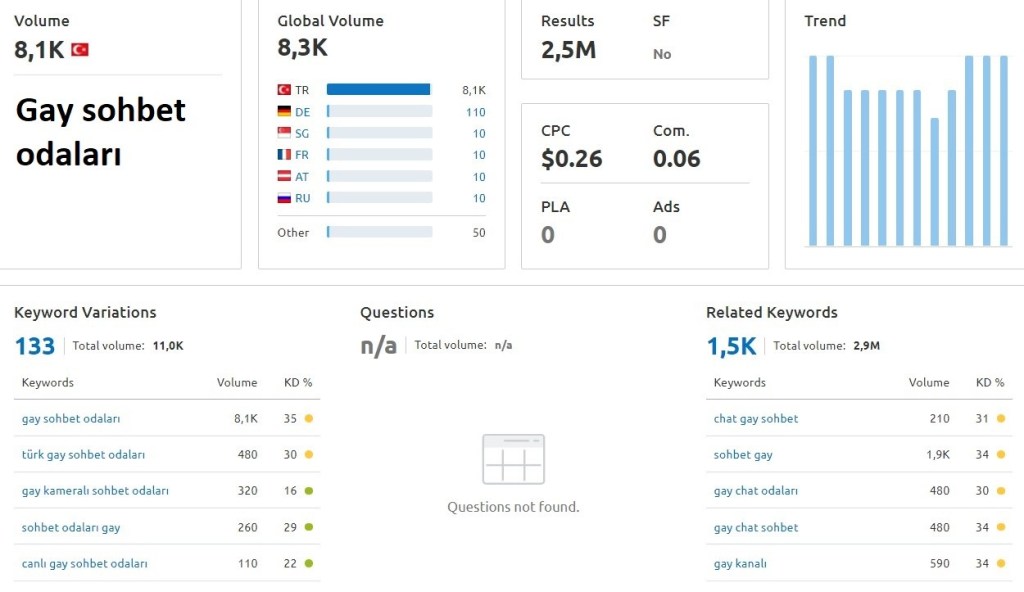
Task: Click the shortest bar in the Trend chart
Action: (934, 182)
